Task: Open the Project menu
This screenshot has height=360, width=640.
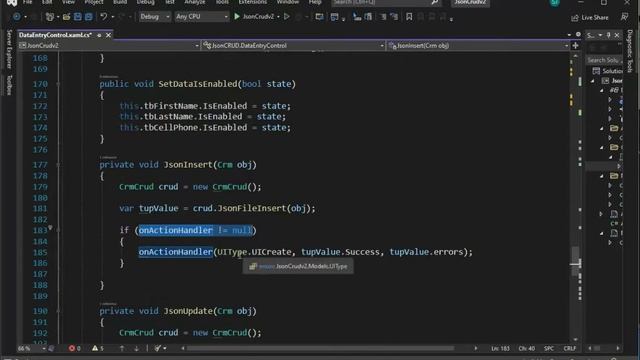Action: click(x=94, y=2)
